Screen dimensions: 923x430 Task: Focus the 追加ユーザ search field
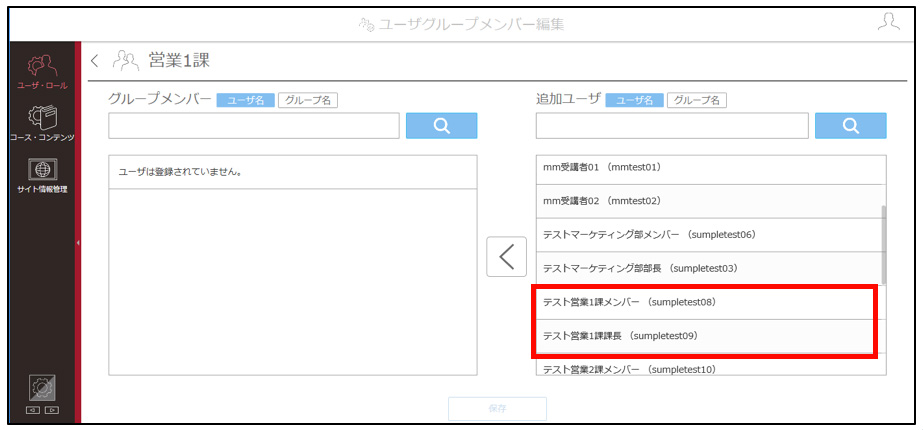(x=672, y=125)
